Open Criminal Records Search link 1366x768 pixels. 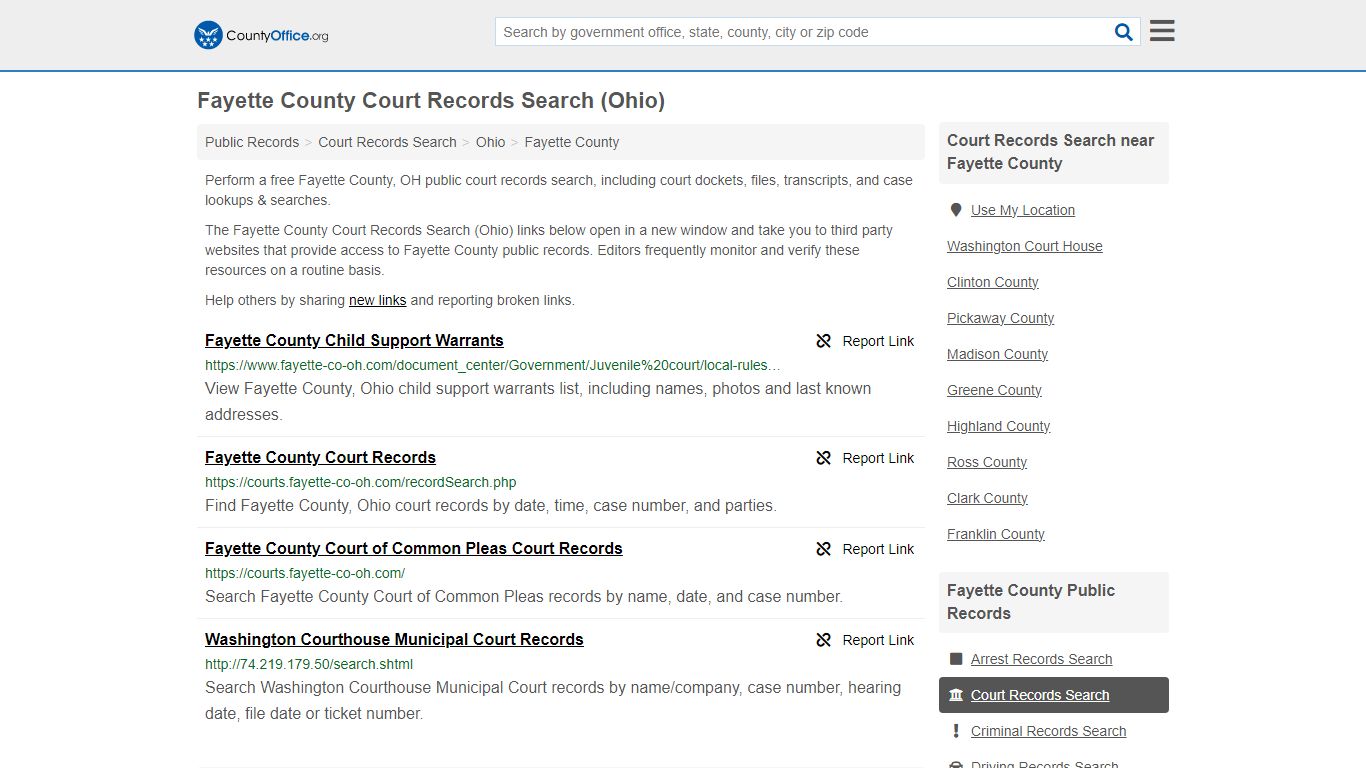pyautogui.click(x=1048, y=731)
